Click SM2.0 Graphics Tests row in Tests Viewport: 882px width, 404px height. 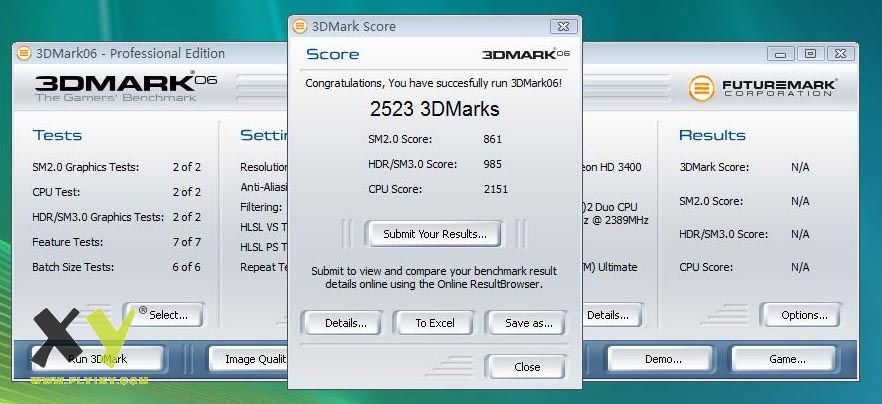pyautogui.click(x=116, y=167)
